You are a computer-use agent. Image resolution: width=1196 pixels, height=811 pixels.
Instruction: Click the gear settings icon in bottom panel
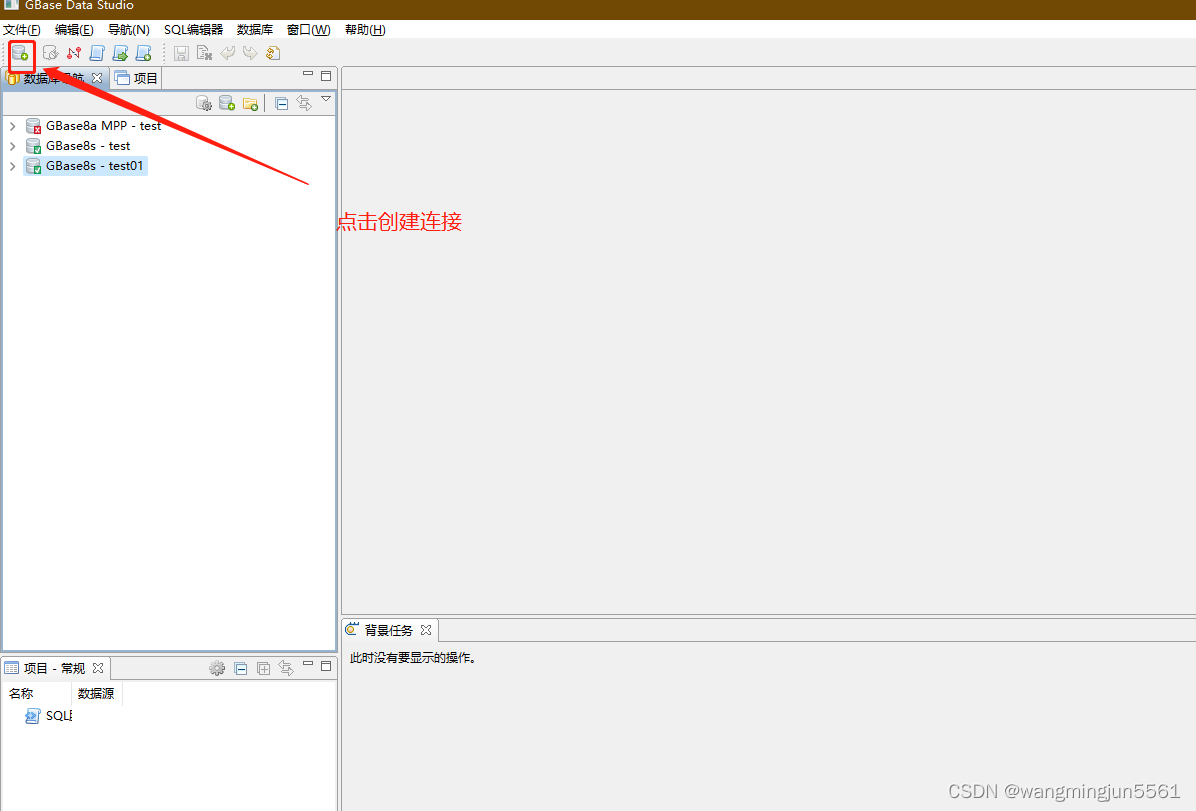point(217,668)
